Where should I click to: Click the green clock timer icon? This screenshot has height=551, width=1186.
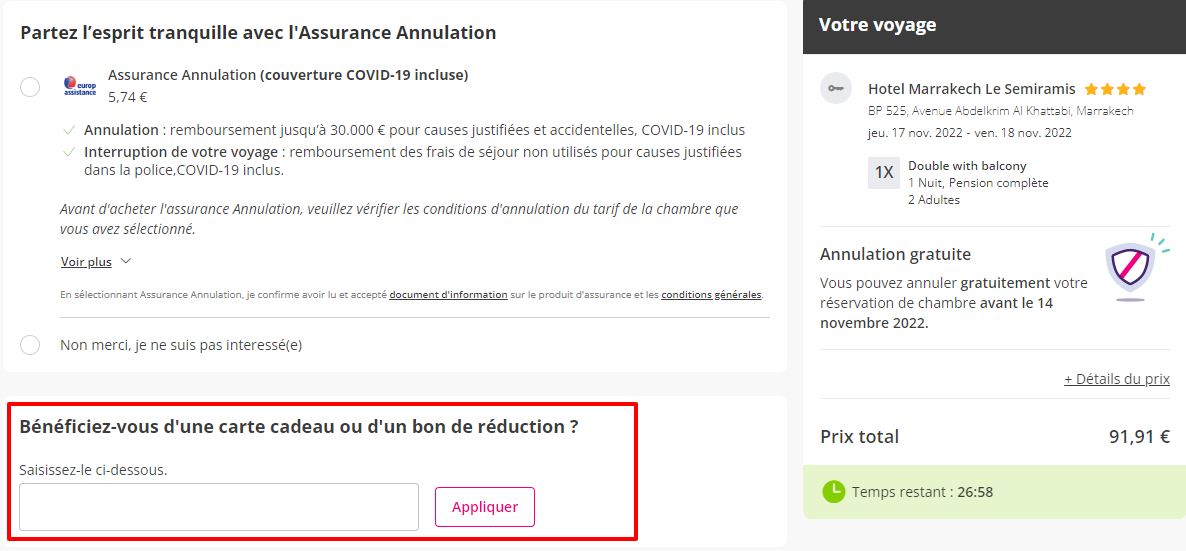[833, 492]
